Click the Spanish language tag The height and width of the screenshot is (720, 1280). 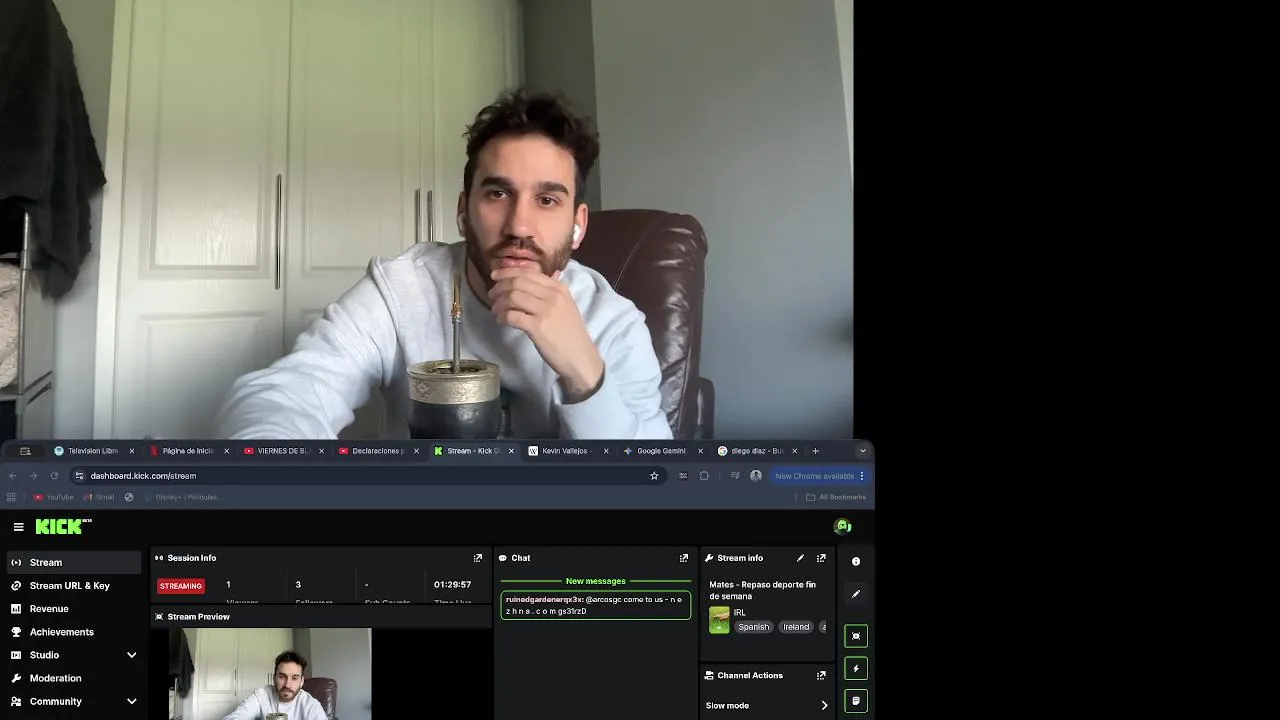(754, 627)
